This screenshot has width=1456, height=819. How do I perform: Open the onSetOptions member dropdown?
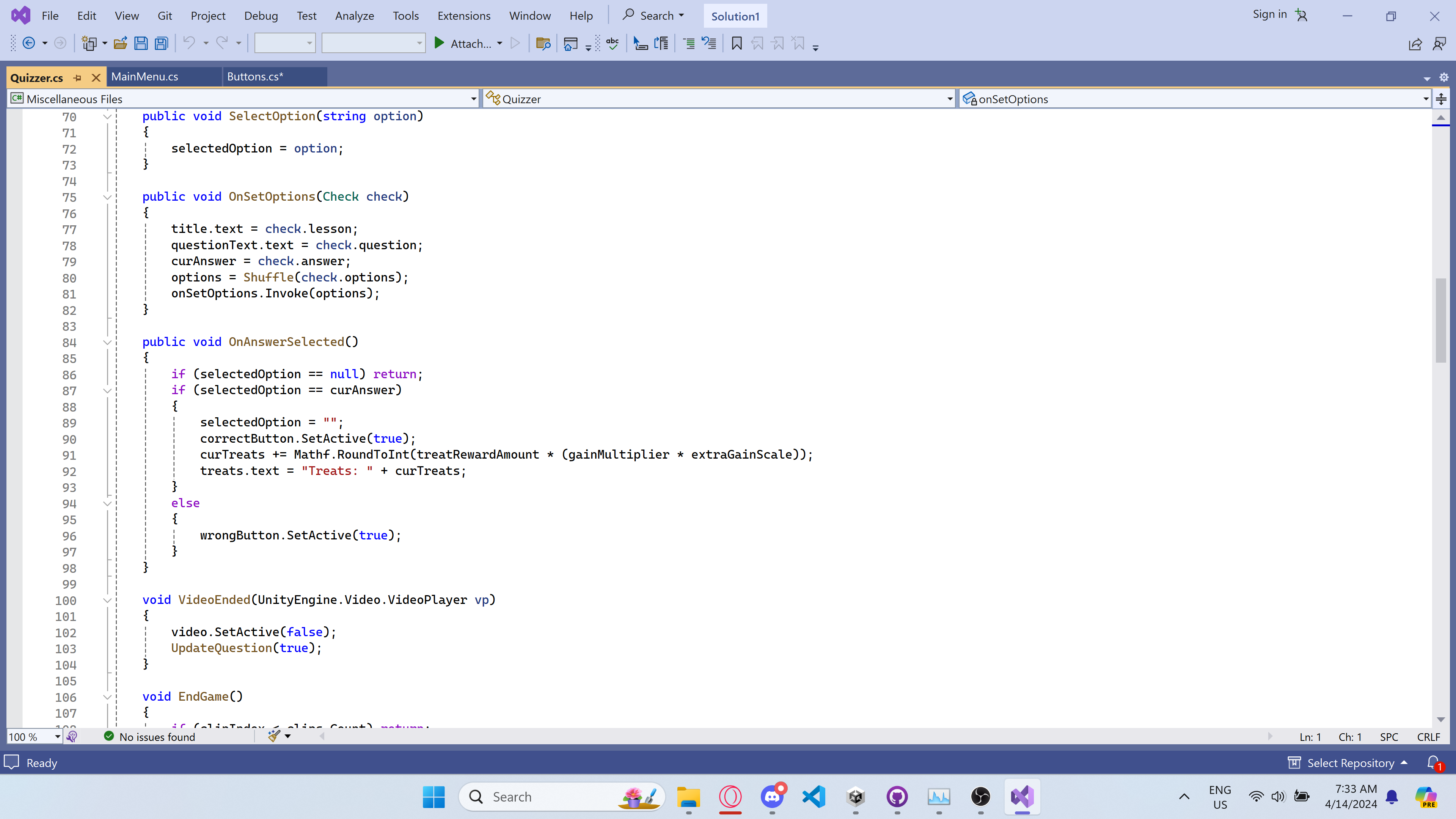tap(1426, 99)
